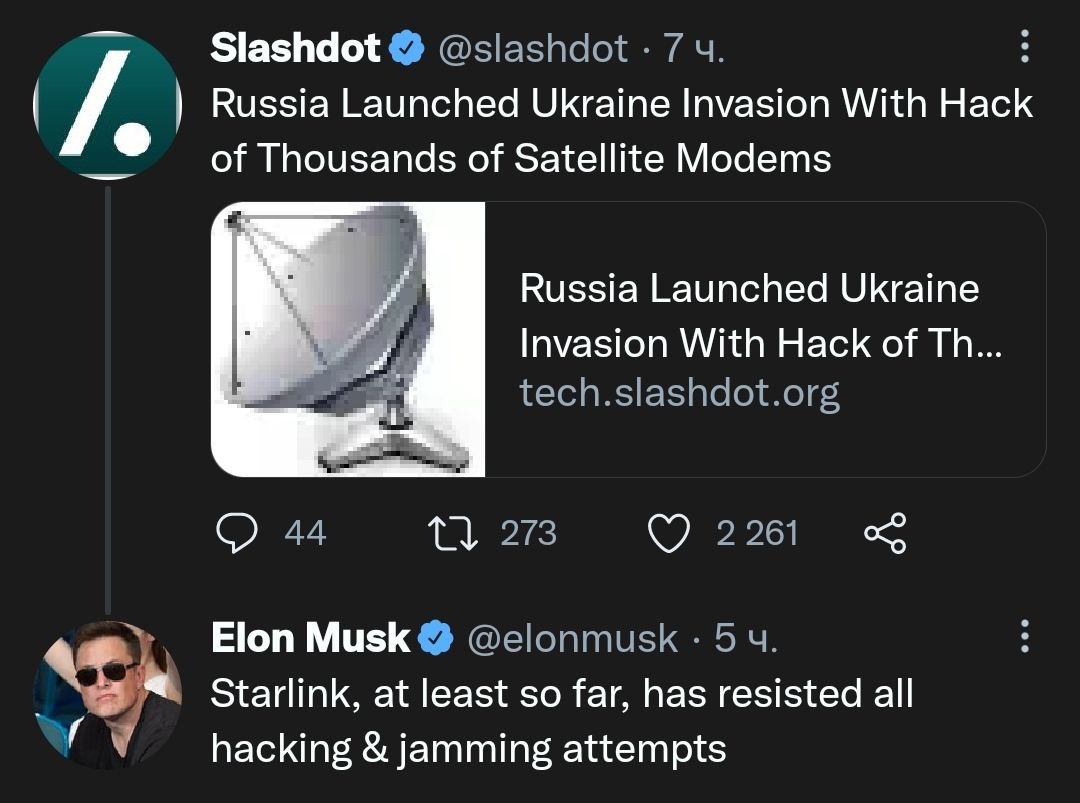Open the Elon Musk display name link

[311, 638]
